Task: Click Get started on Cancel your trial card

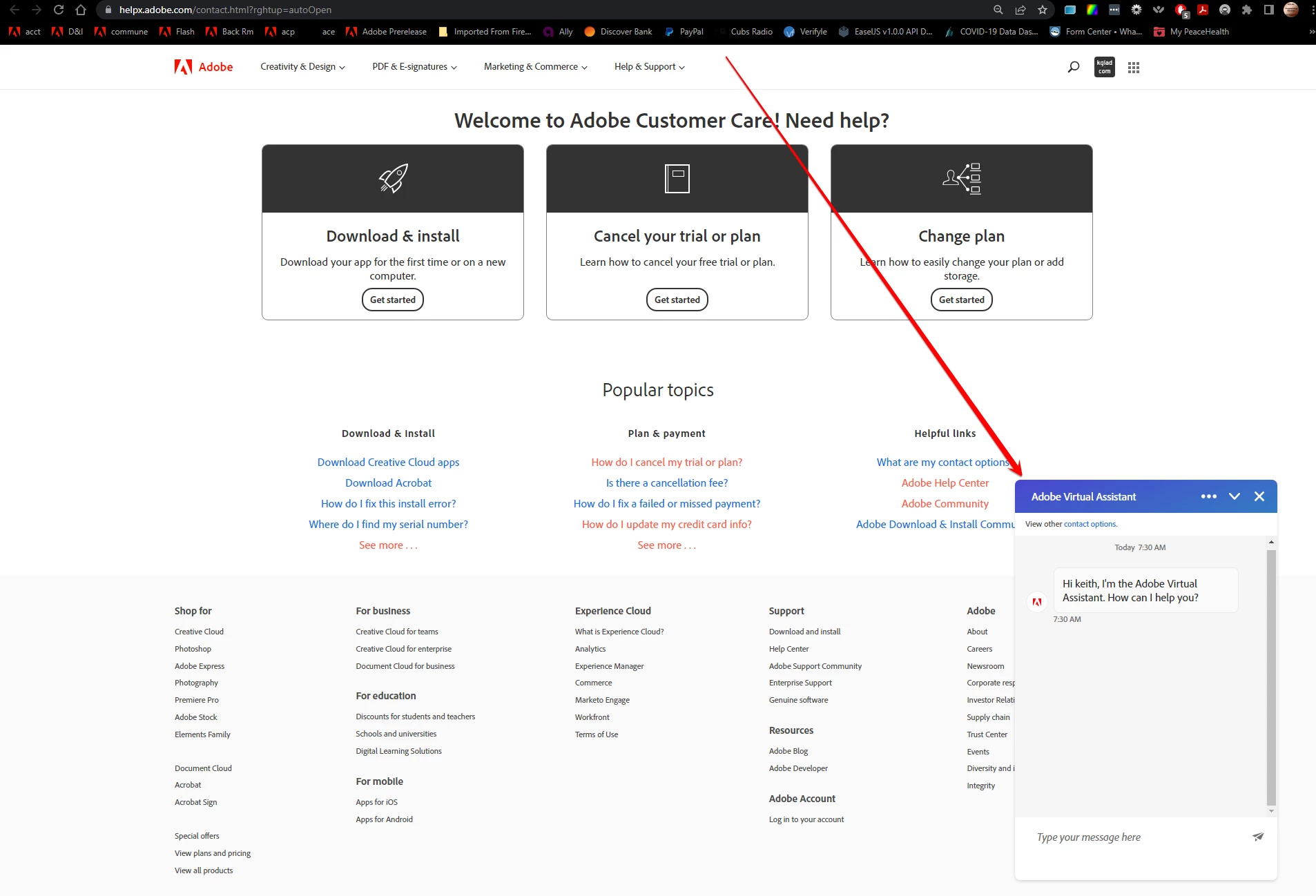Action: point(677,300)
